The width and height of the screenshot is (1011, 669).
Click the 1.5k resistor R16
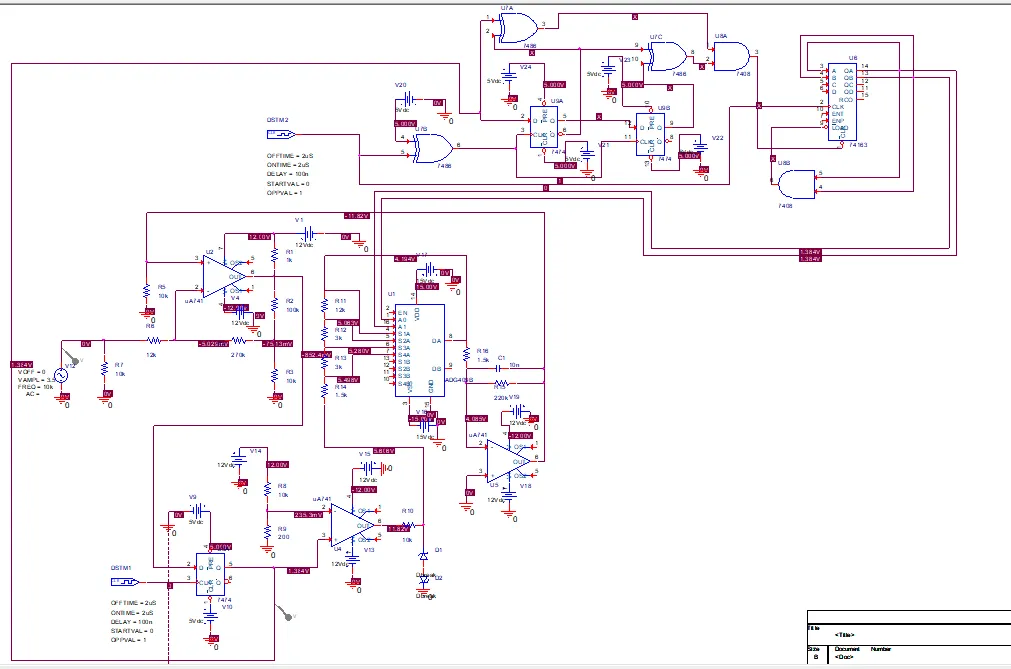click(x=466, y=354)
